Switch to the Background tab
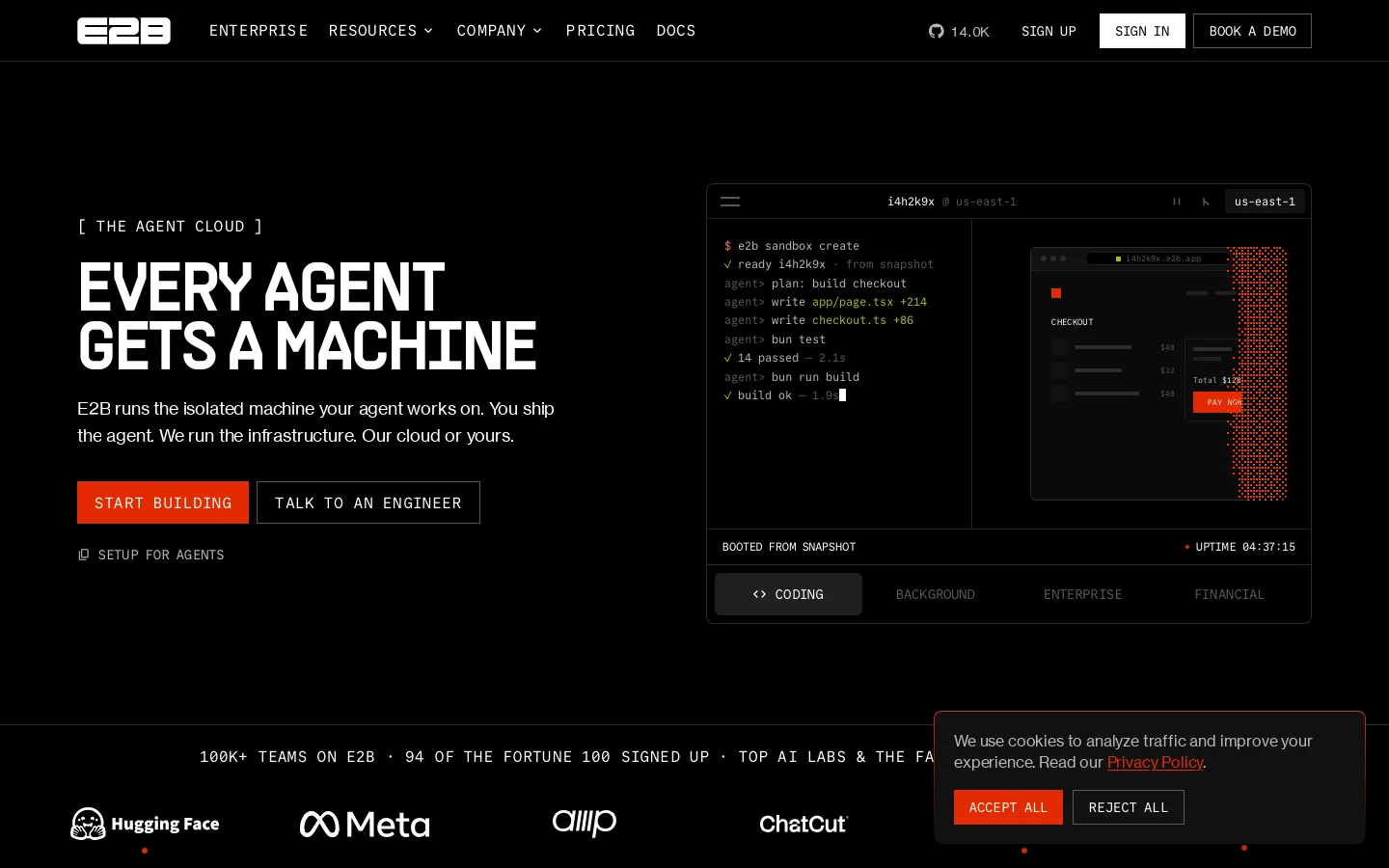The image size is (1389, 868). (x=936, y=594)
